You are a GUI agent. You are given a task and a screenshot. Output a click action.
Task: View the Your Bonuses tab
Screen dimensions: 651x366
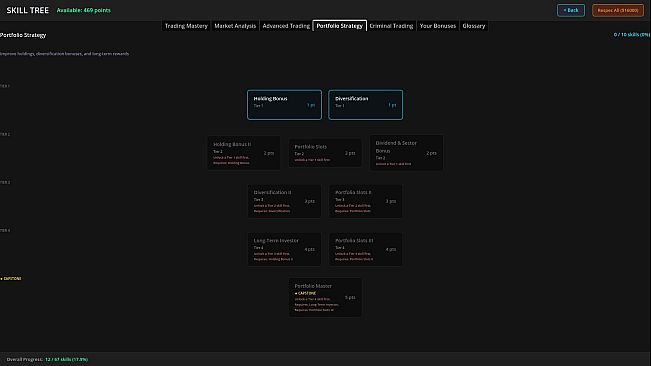click(438, 26)
